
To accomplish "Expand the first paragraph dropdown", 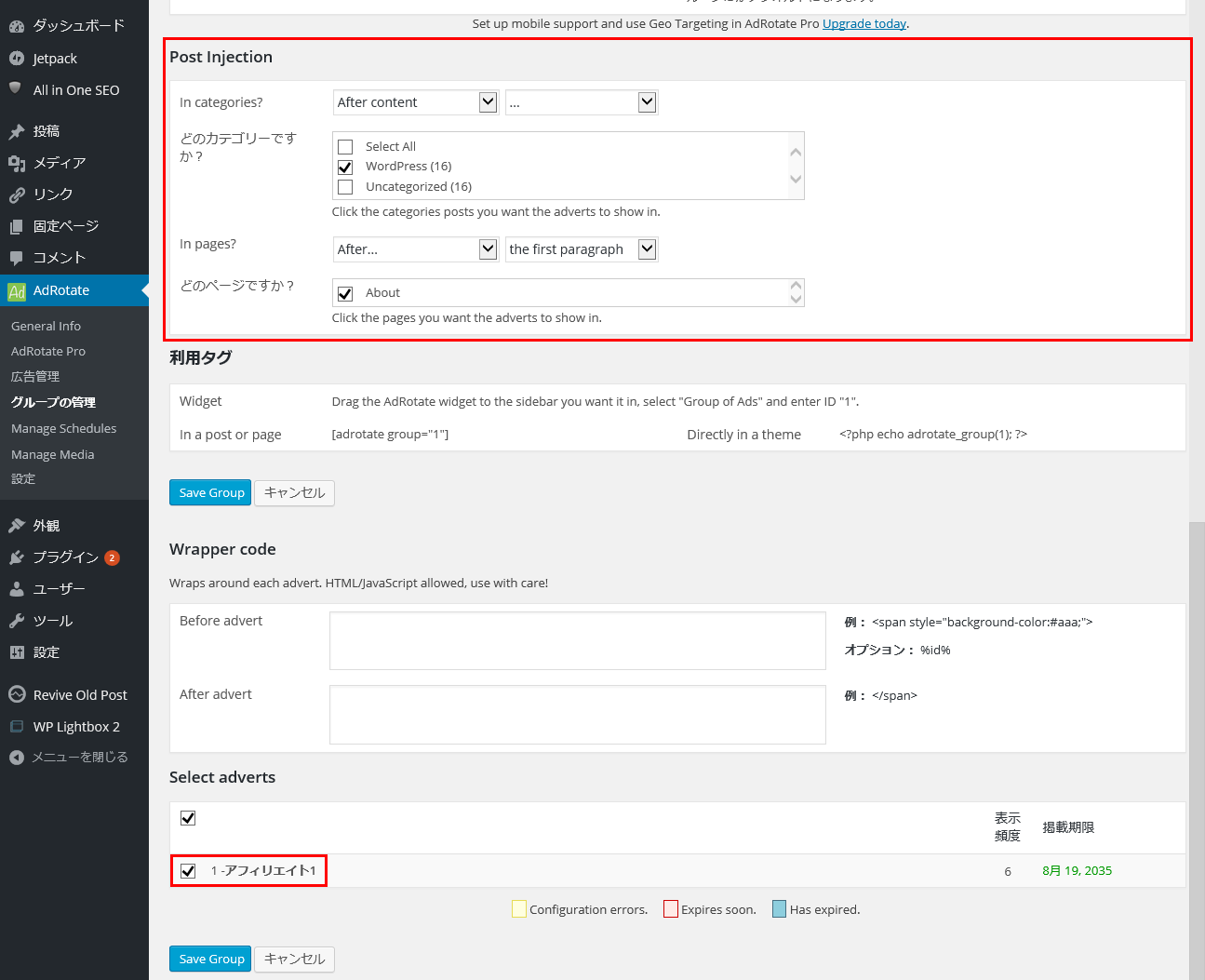I will (x=581, y=249).
